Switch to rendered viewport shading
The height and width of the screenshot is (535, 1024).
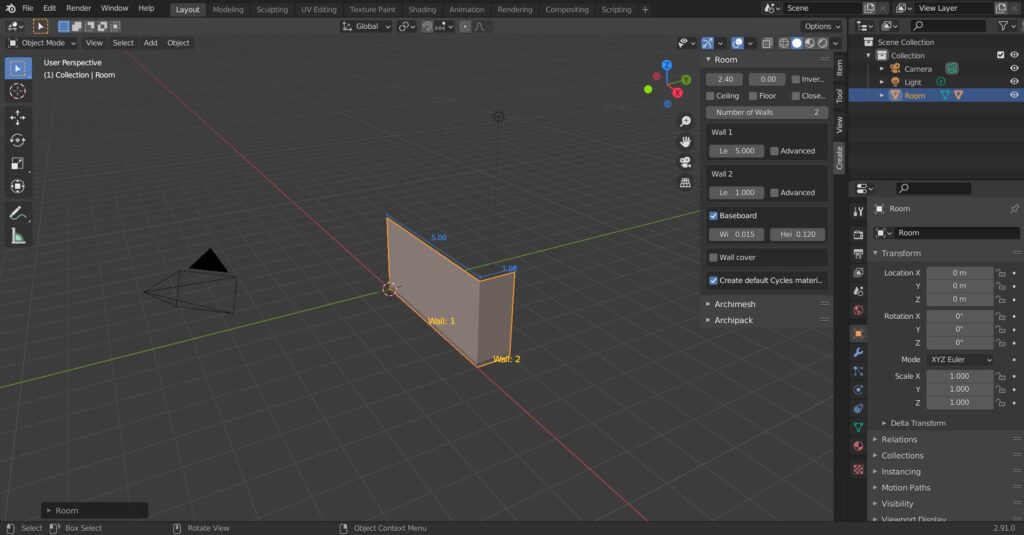[x=823, y=43]
